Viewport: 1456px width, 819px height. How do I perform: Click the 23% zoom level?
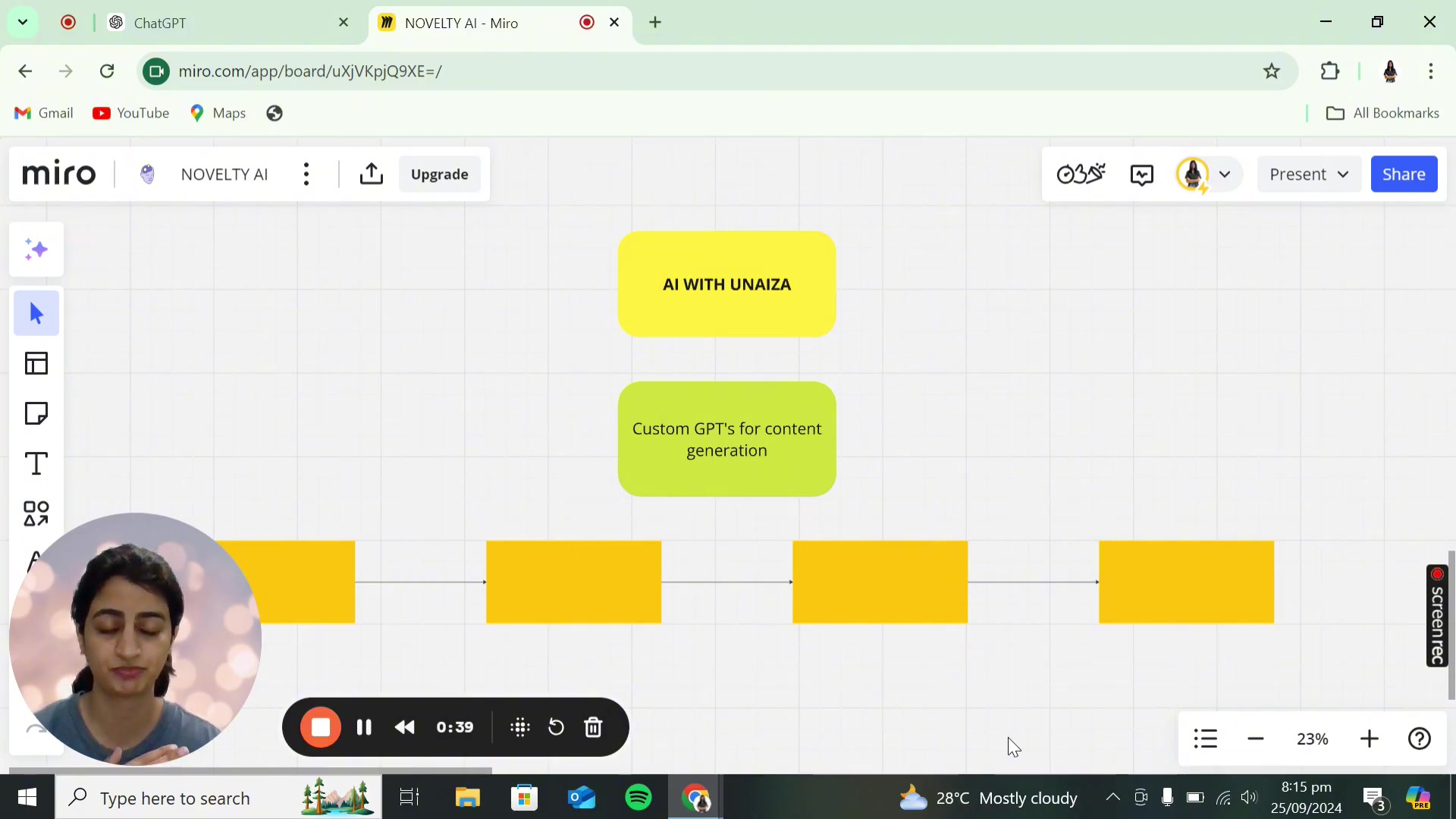pyautogui.click(x=1313, y=739)
